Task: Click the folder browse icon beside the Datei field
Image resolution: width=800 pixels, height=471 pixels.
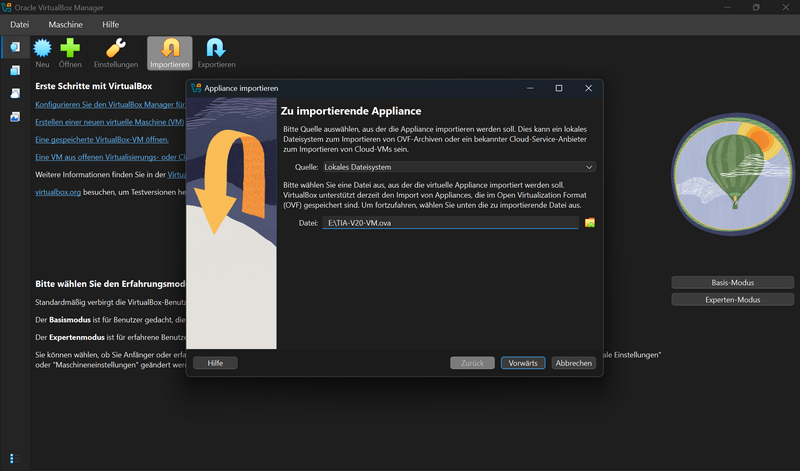Action: tap(590, 222)
